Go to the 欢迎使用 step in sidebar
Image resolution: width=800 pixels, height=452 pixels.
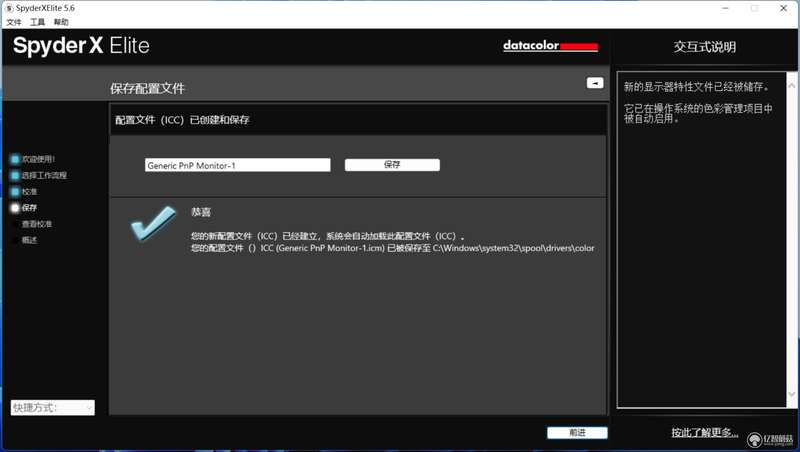click(33, 159)
